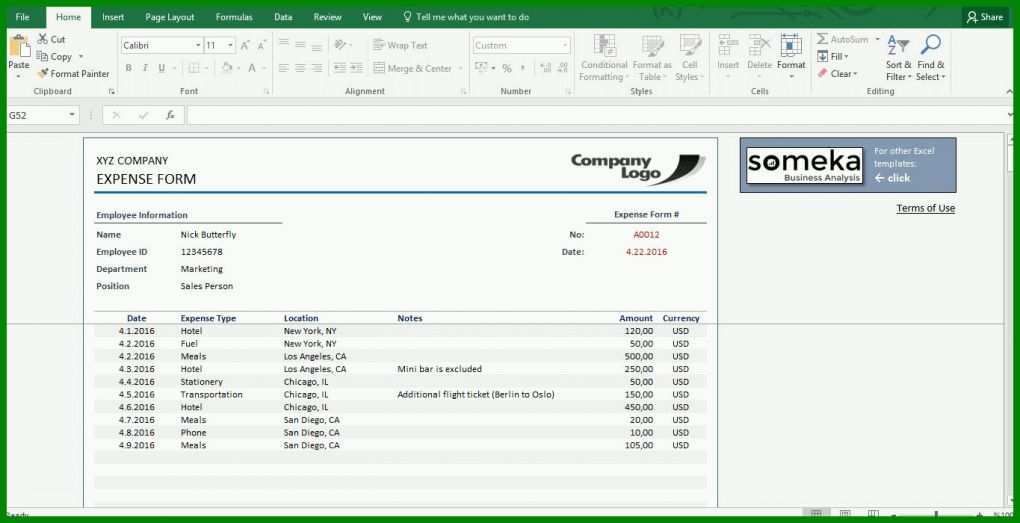Open the Format cells menu
This screenshot has height=523, width=1020.
tap(791, 55)
